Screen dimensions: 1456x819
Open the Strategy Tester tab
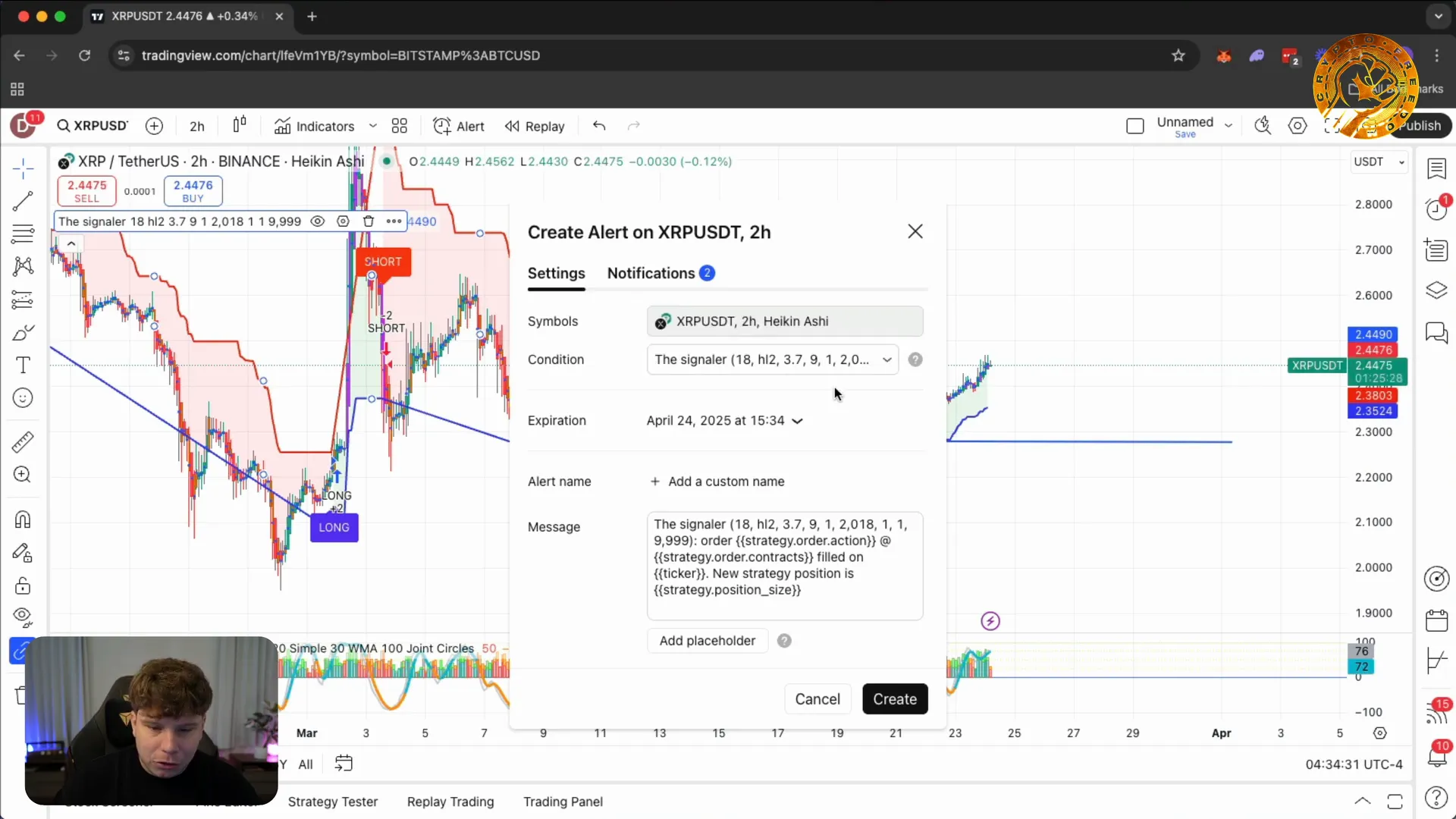332,802
